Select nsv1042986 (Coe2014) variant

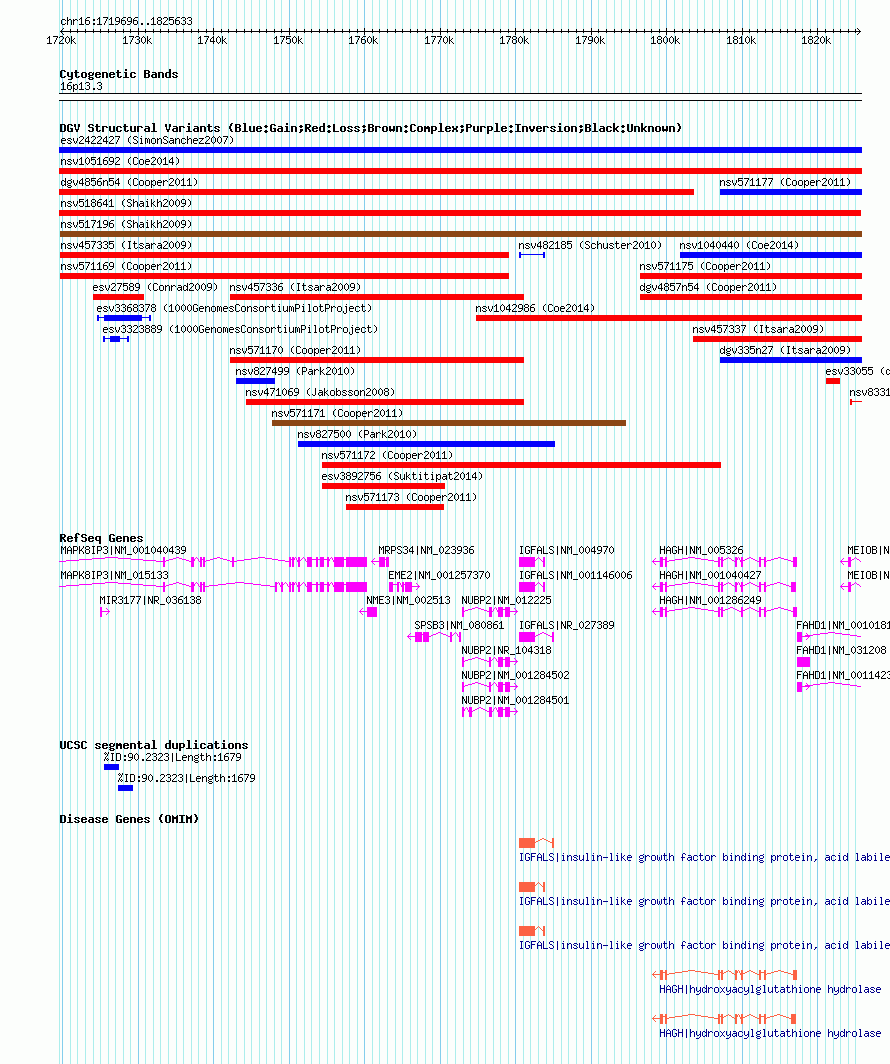(x=669, y=318)
